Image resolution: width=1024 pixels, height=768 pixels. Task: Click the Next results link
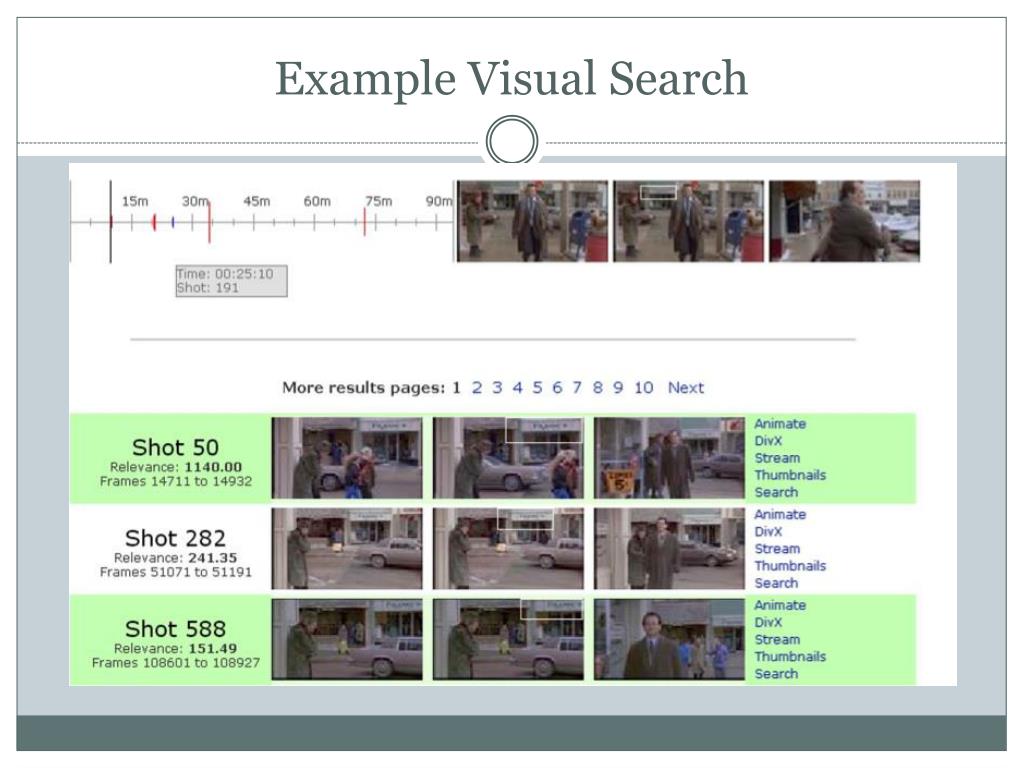click(x=686, y=388)
